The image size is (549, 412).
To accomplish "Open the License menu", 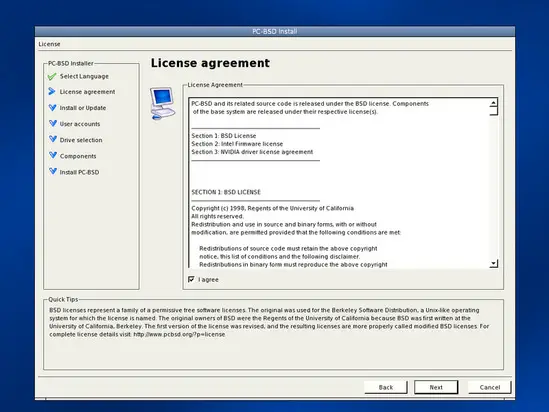I will tap(49, 44).
